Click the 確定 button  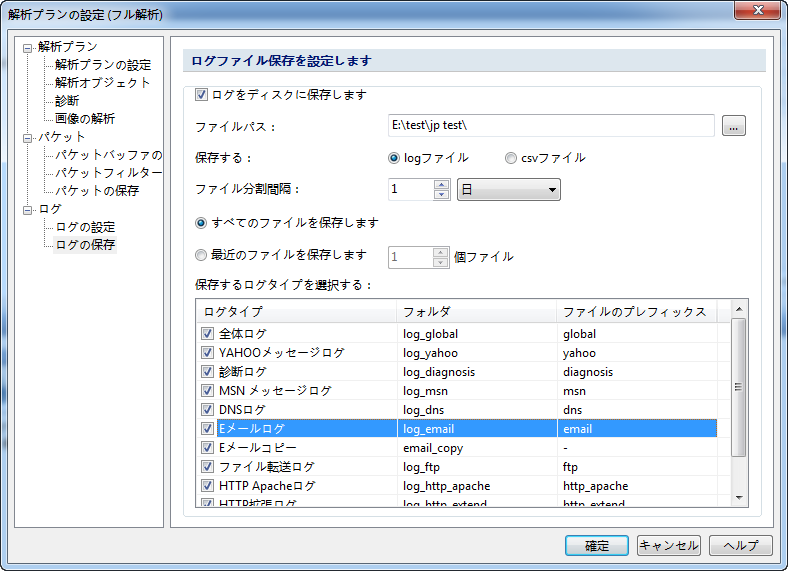click(597, 546)
